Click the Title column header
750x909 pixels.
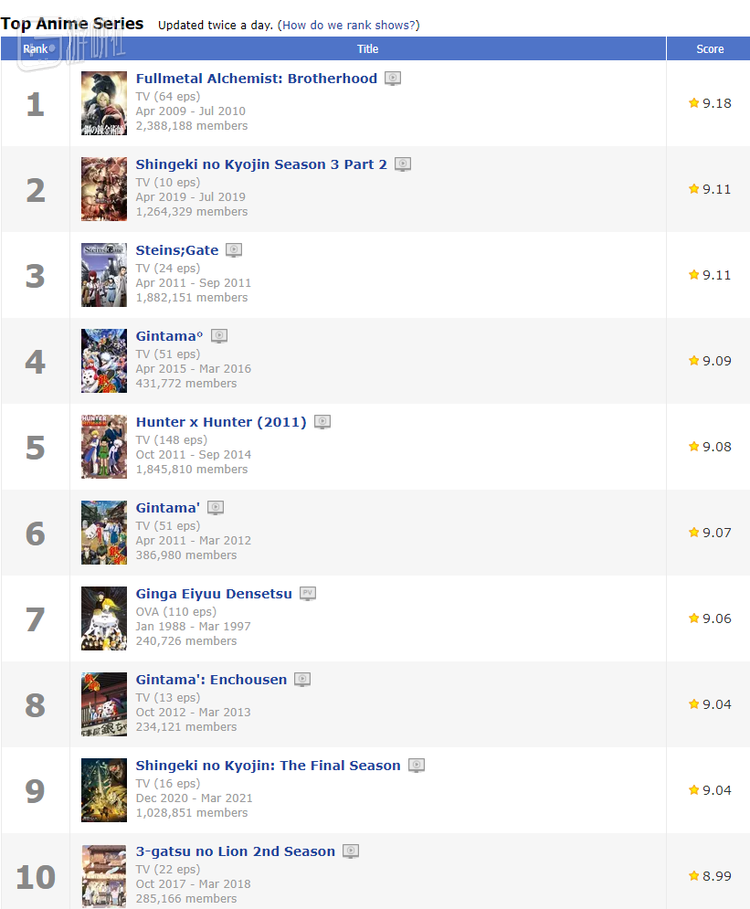coord(368,49)
